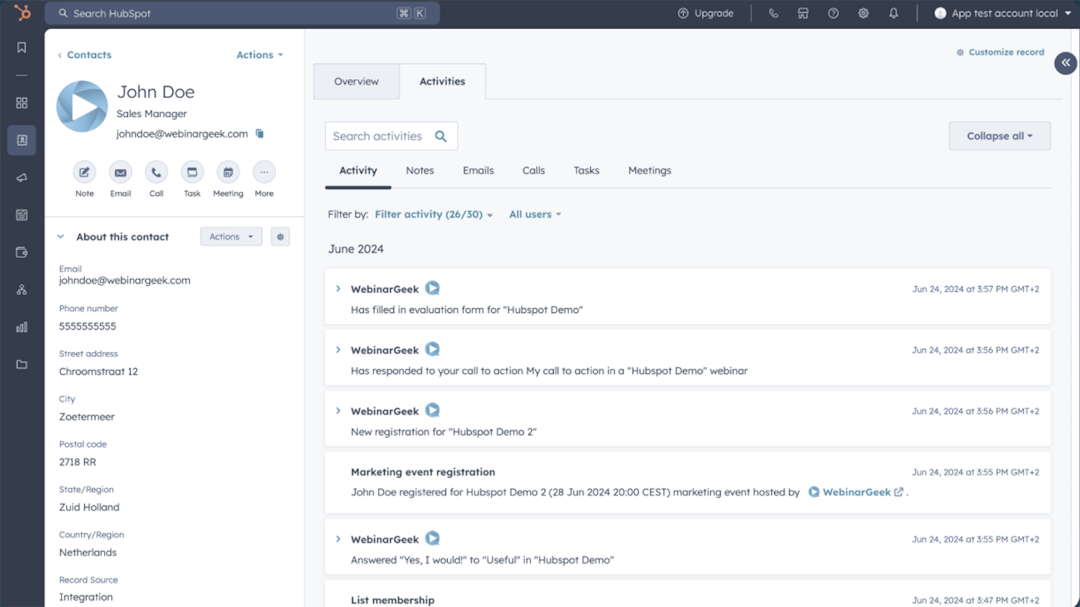Open the library folder icon in sidebar

[22, 364]
